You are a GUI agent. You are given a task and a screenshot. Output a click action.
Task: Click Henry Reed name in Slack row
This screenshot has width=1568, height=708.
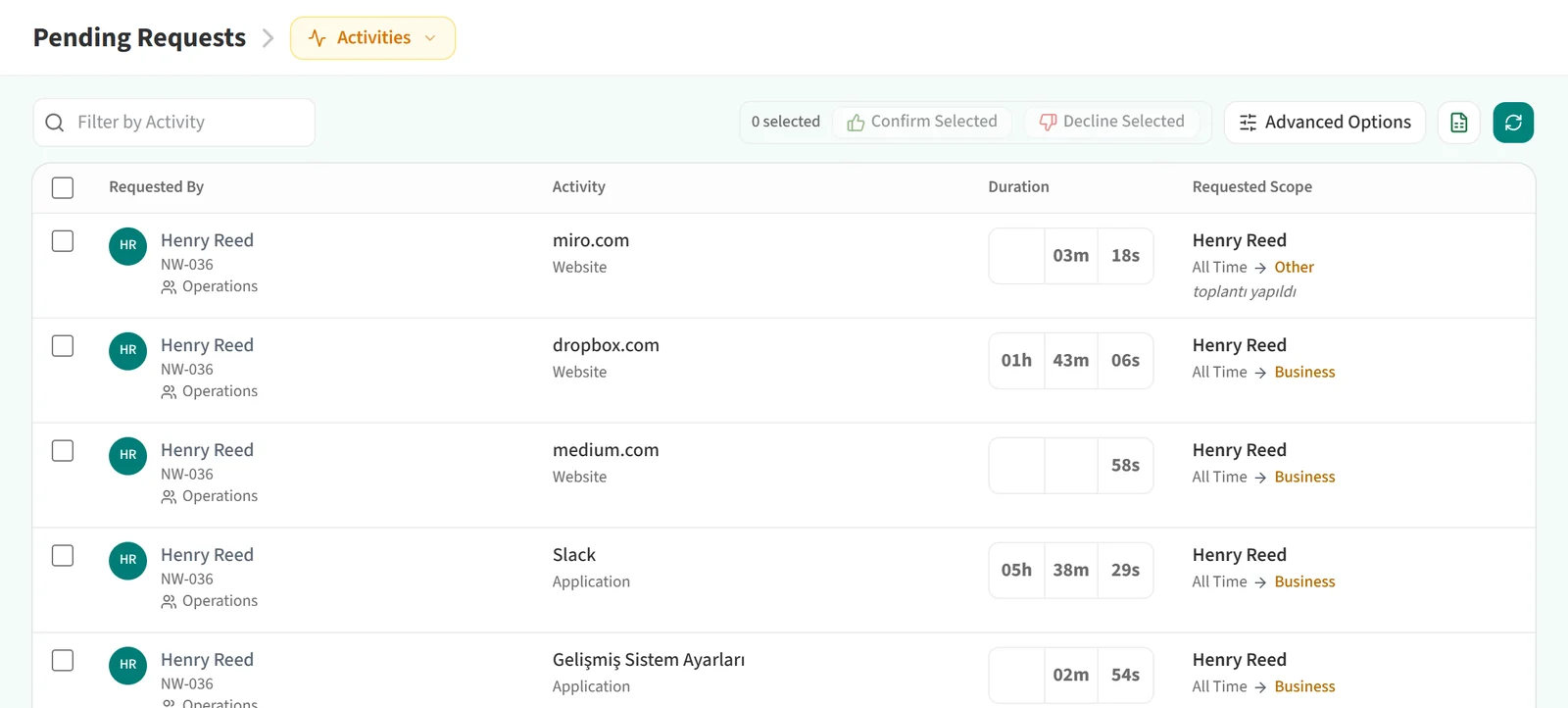(207, 555)
